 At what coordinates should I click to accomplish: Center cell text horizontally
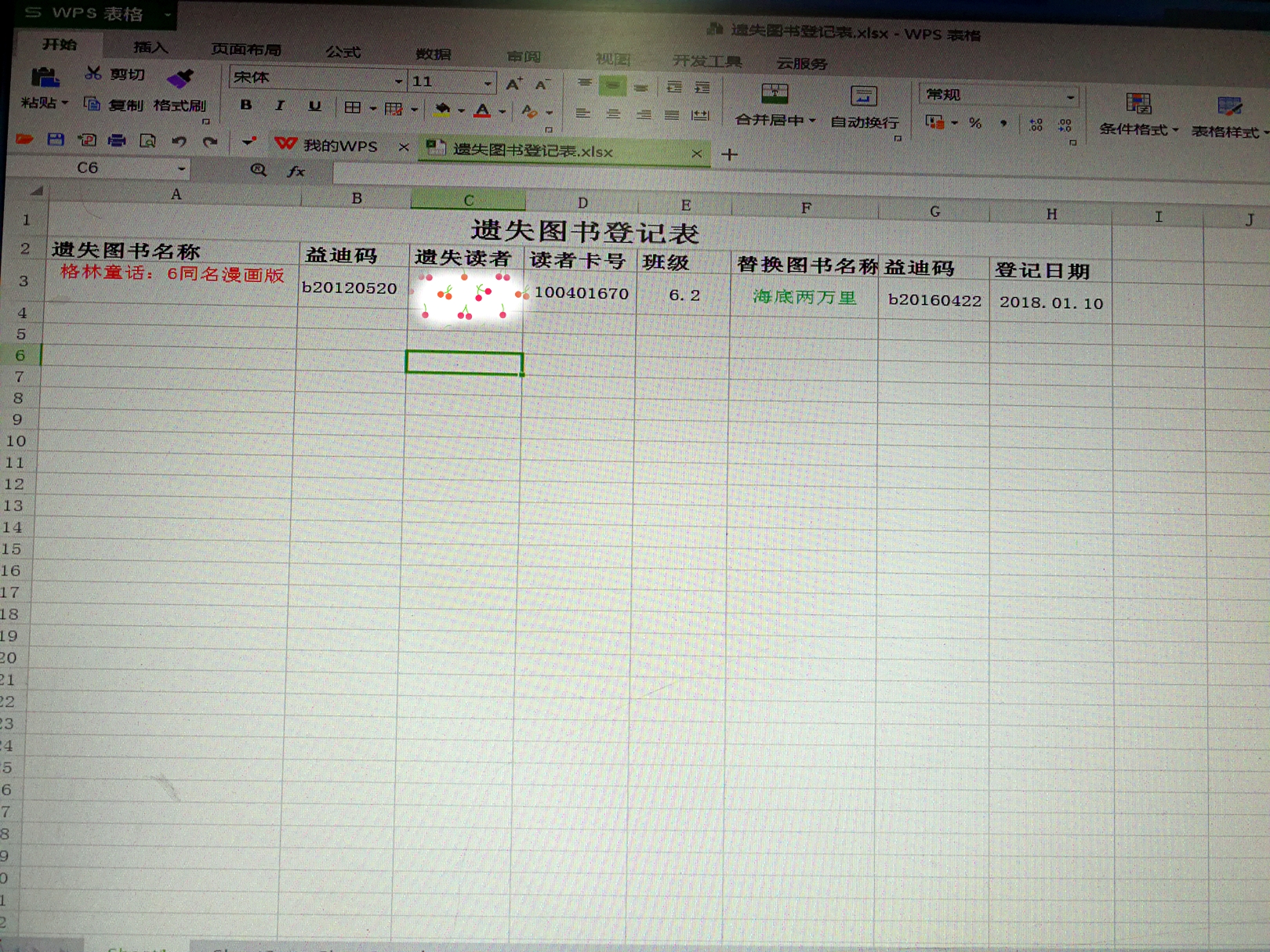tap(613, 114)
